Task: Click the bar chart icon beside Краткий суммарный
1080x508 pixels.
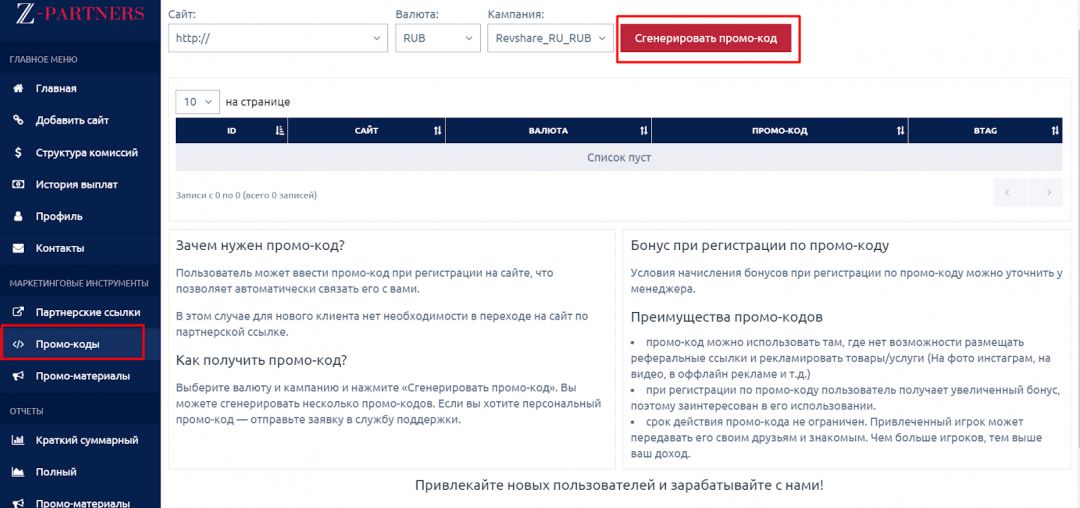Action: coord(19,440)
